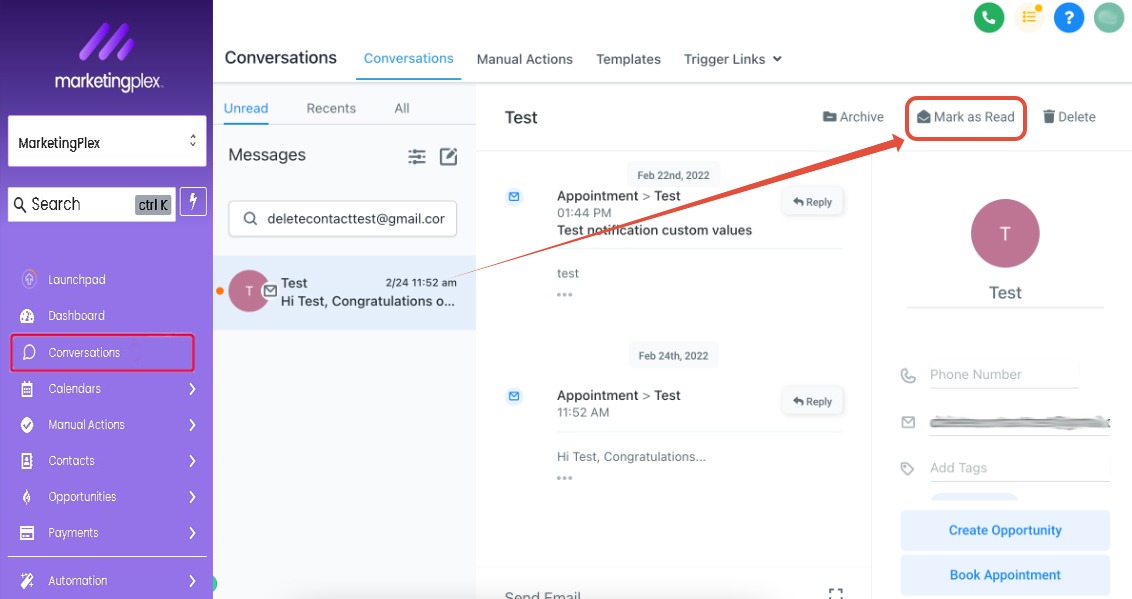Archive the Test conversation

tap(853, 117)
